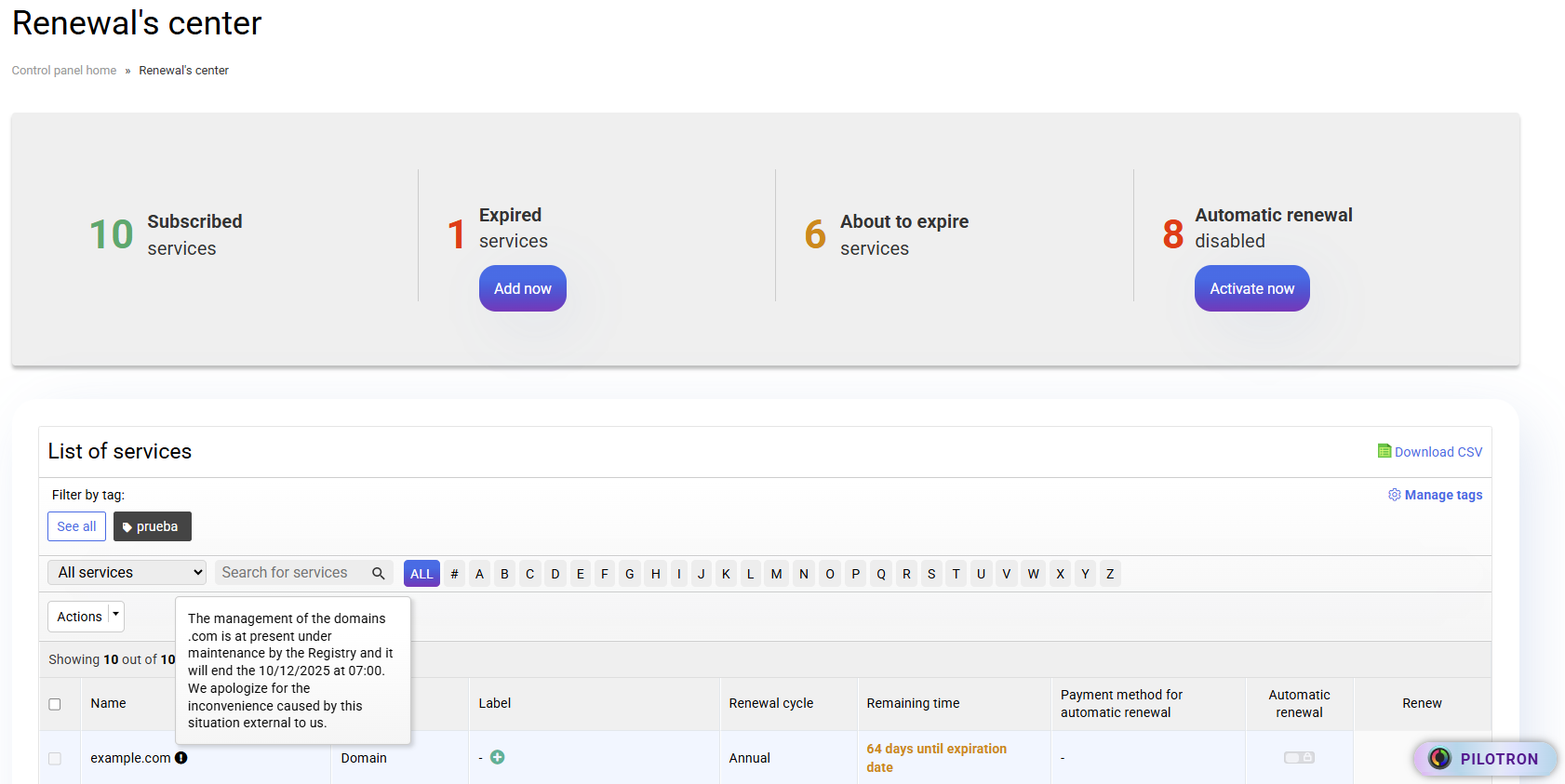
Task: Tick the select-all checkbox in table header
Action: coord(55,704)
